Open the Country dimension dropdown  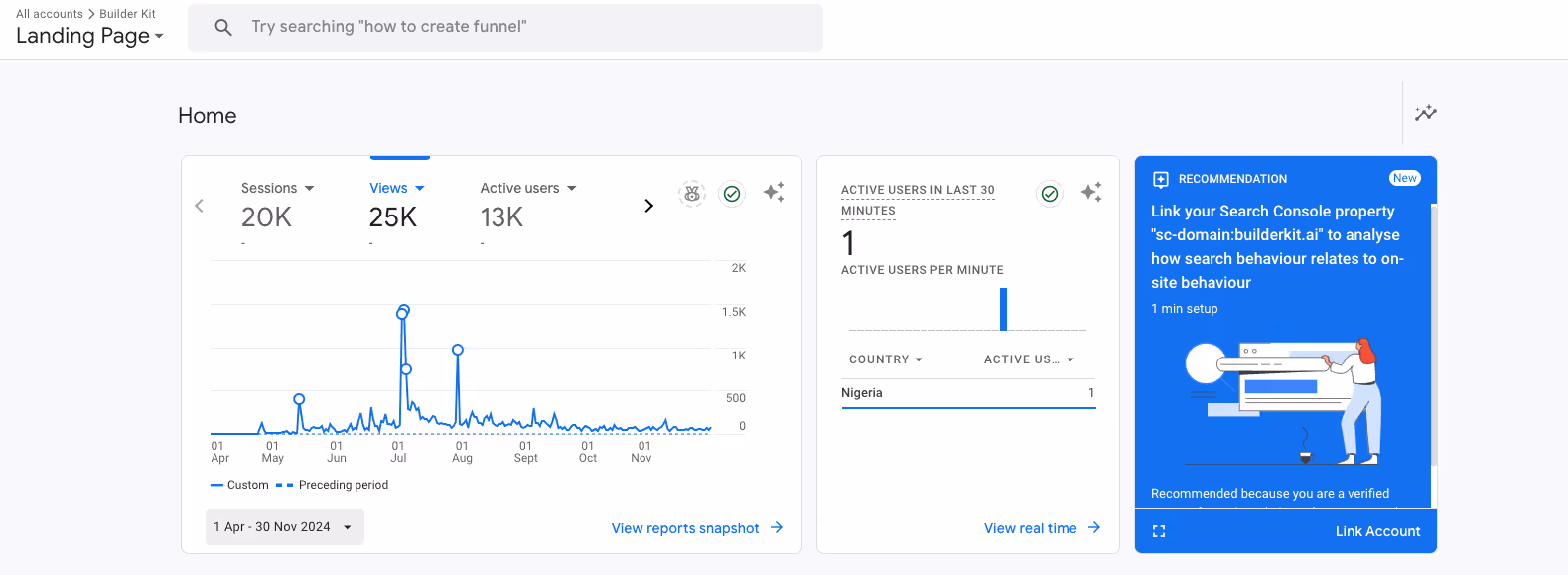point(886,359)
